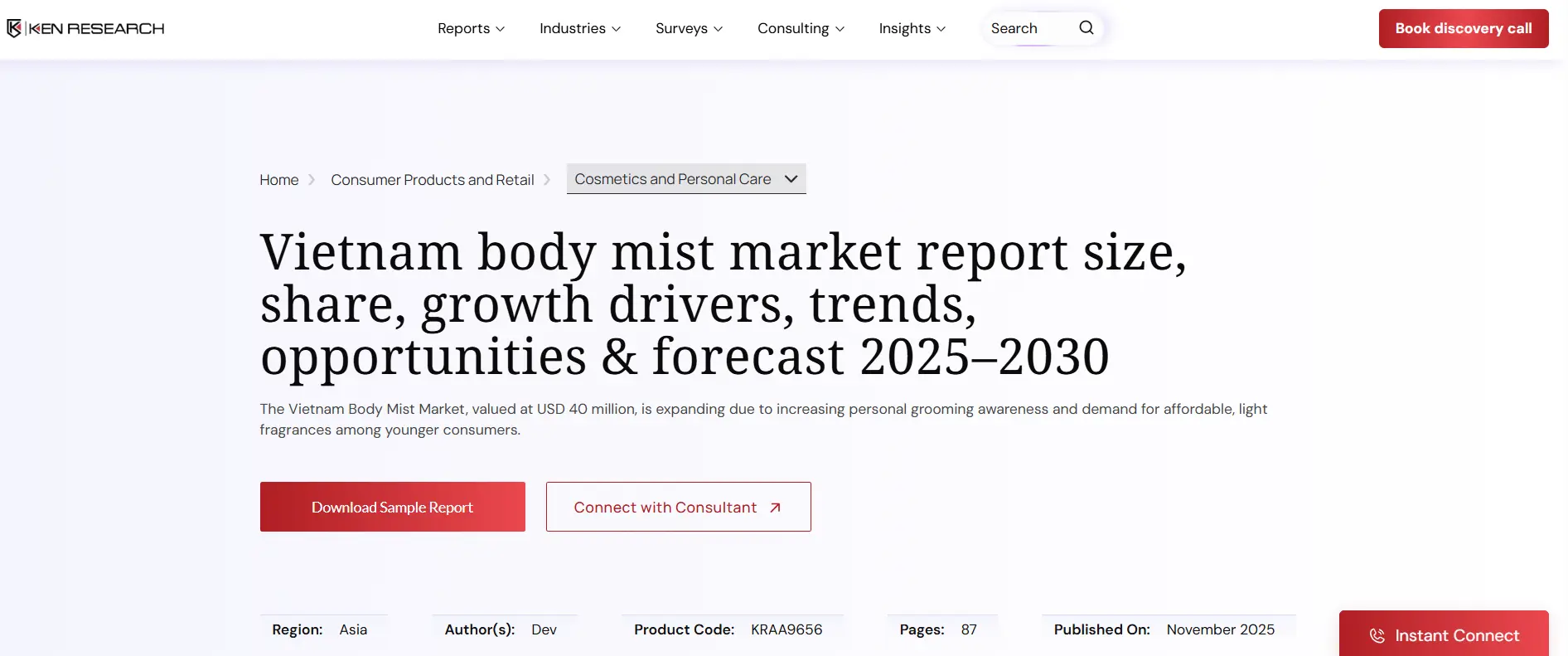The width and height of the screenshot is (1568, 656).
Task: Open the Industries menu
Action: pos(580,28)
